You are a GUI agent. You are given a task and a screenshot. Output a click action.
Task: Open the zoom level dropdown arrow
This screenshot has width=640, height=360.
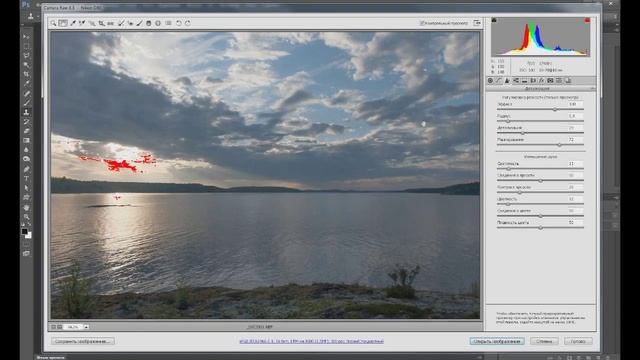tap(86, 327)
